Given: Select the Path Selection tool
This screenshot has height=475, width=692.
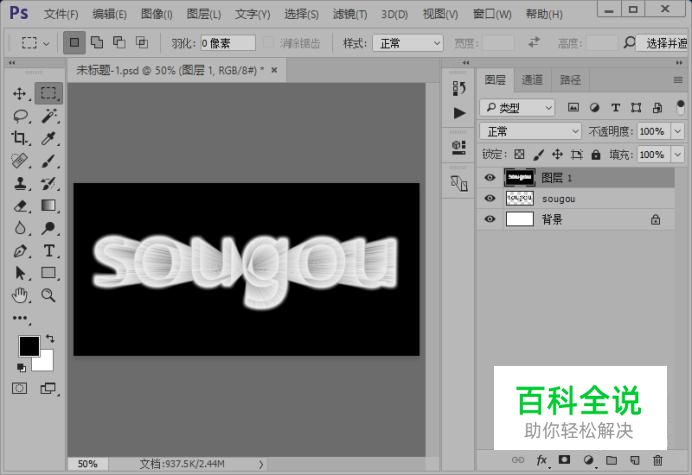Looking at the screenshot, I should click(20, 273).
